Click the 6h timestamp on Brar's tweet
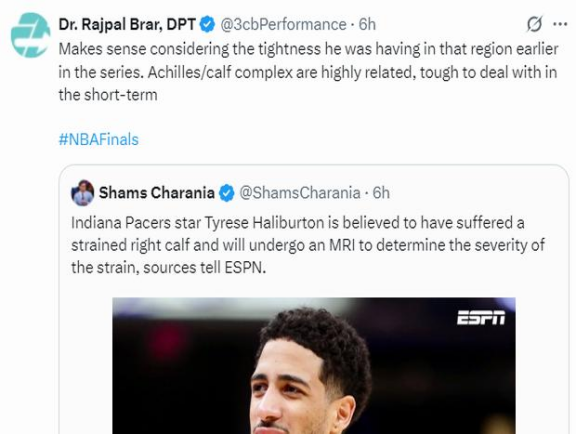This screenshot has height=434, width=576. (367, 25)
